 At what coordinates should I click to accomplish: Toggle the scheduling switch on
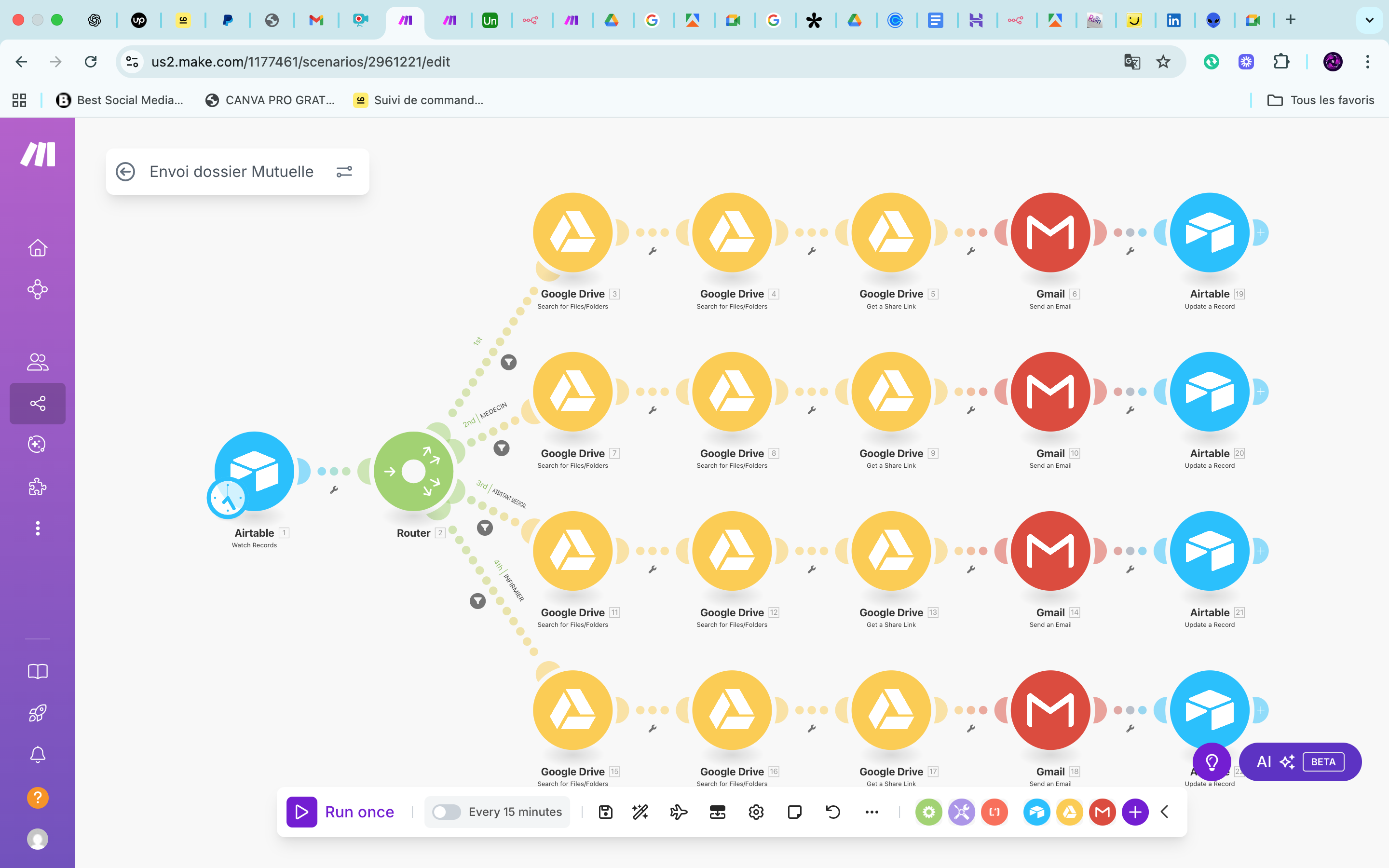click(x=446, y=812)
